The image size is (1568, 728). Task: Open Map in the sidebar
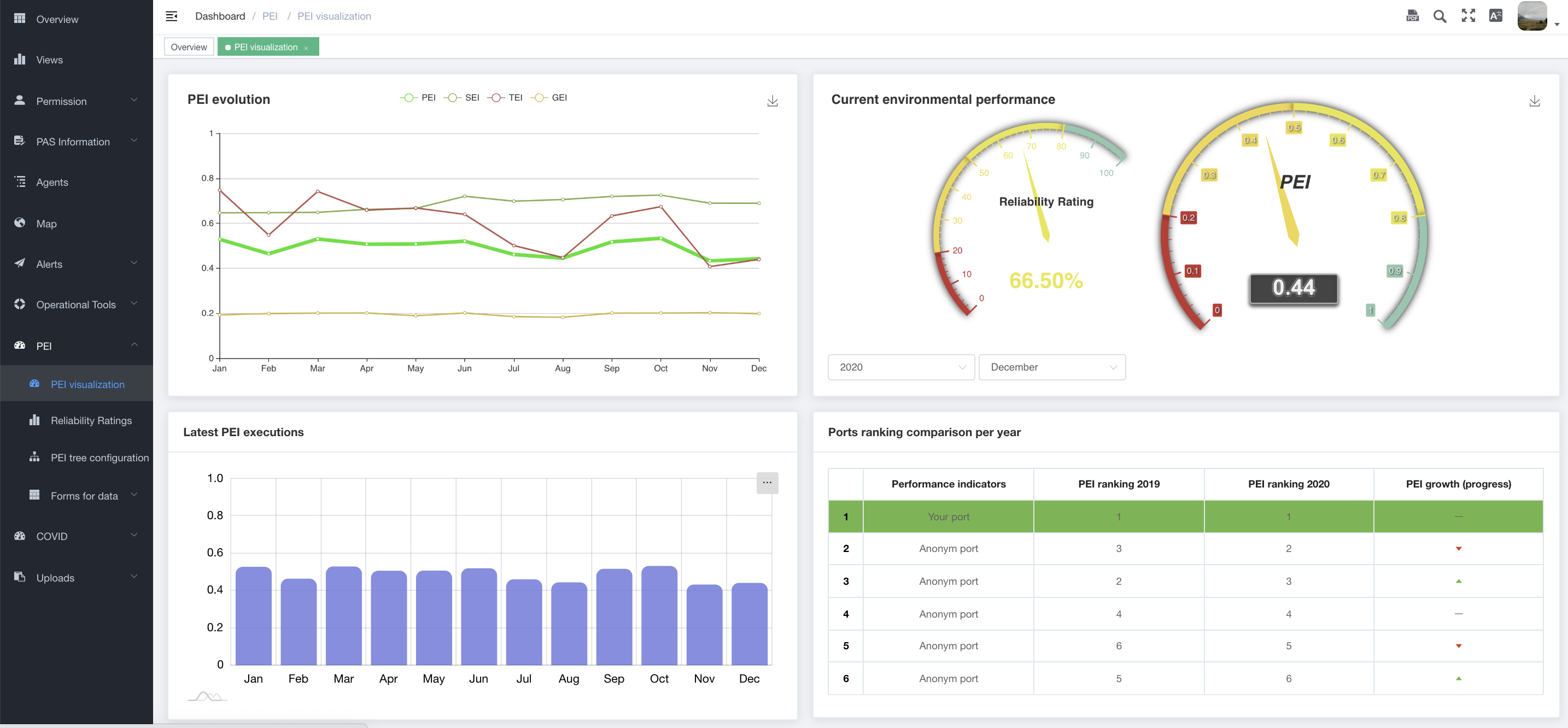click(x=76, y=224)
